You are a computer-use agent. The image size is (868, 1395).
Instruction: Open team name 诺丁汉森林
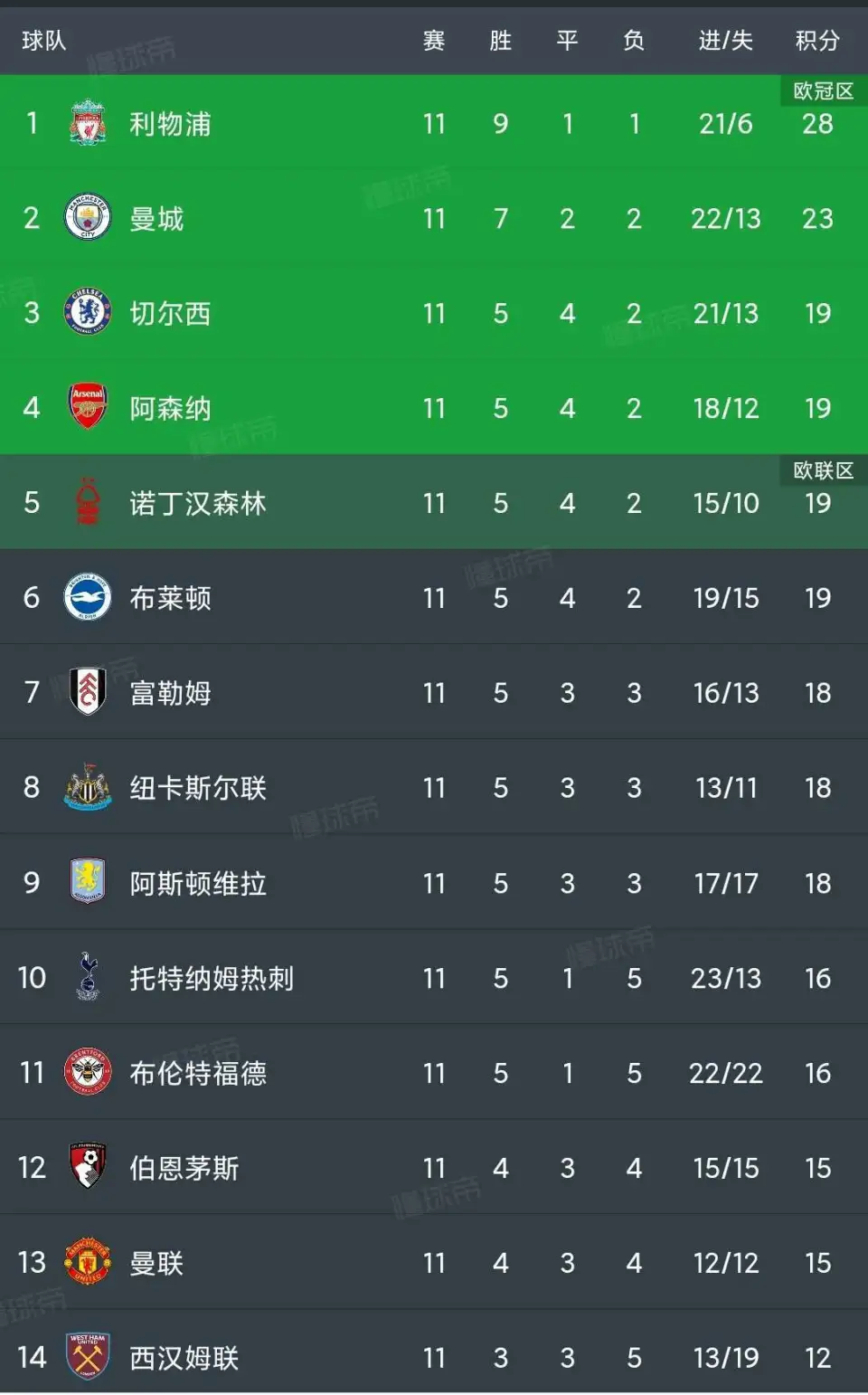click(x=198, y=503)
